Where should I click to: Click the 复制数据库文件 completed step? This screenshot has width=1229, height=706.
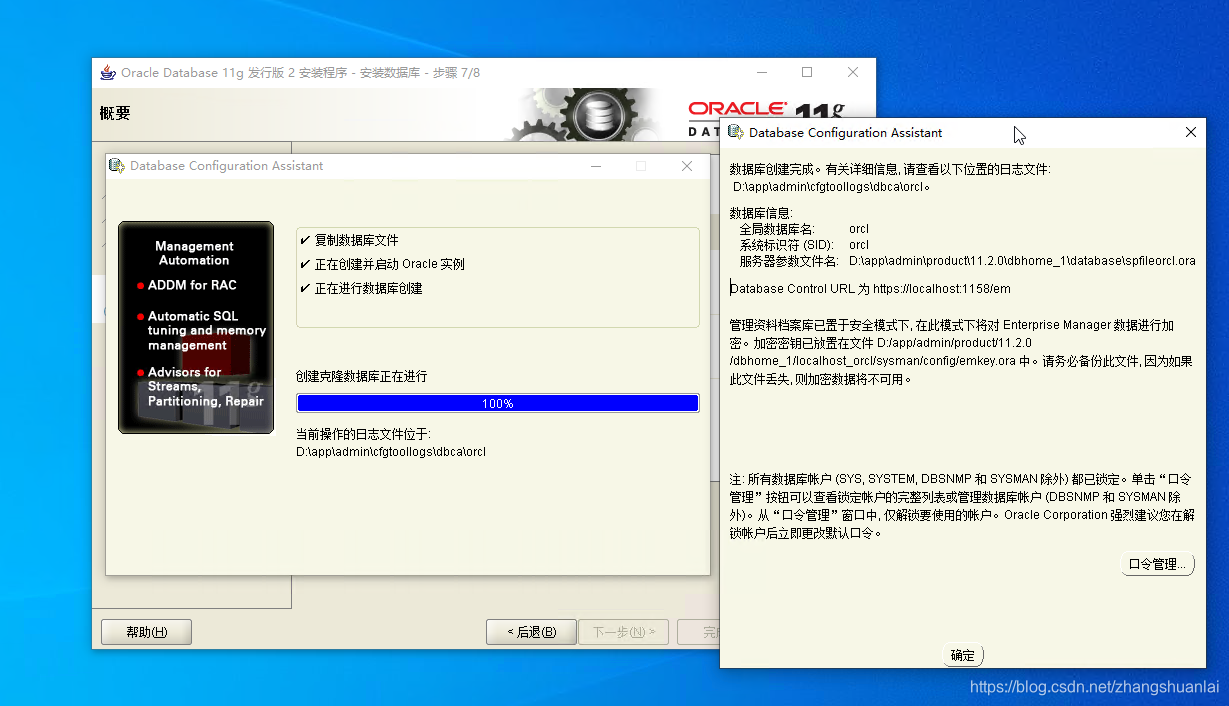click(x=356, y=240)
